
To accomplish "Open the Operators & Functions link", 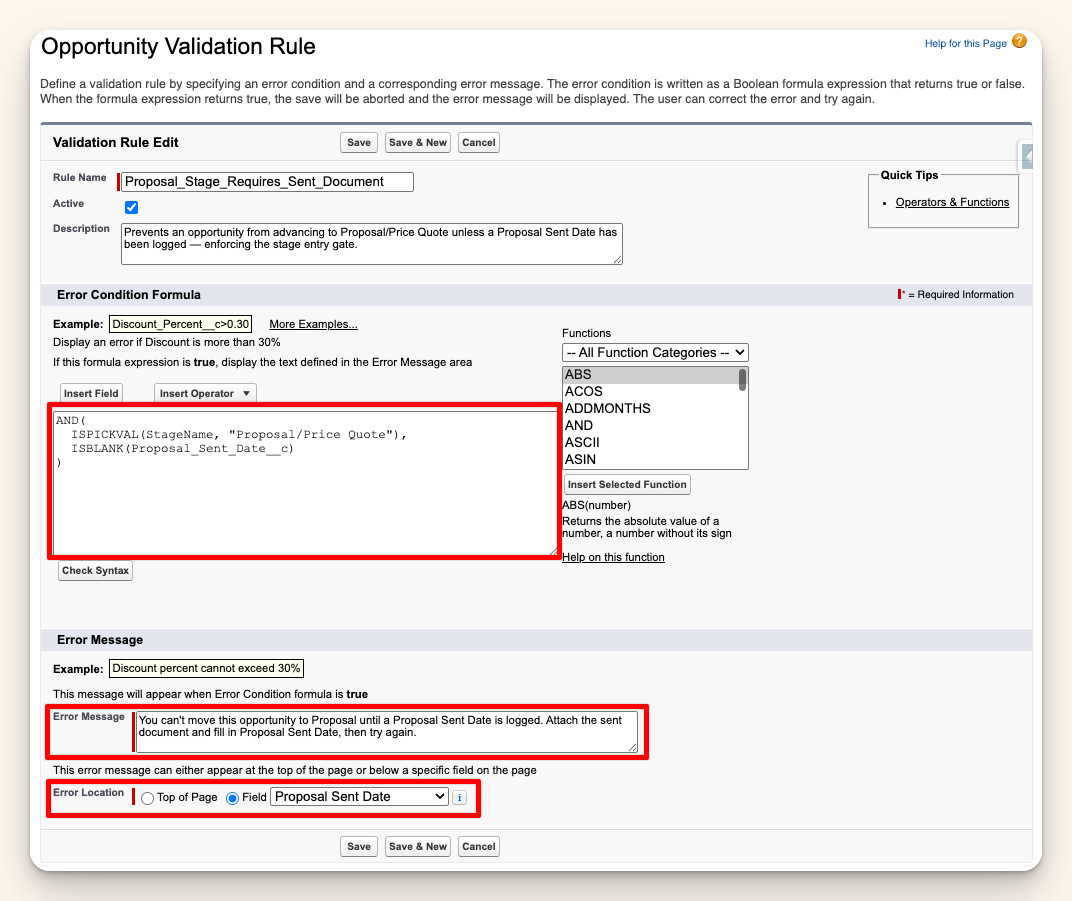I will pyautogui.click(x=952, y=202).
